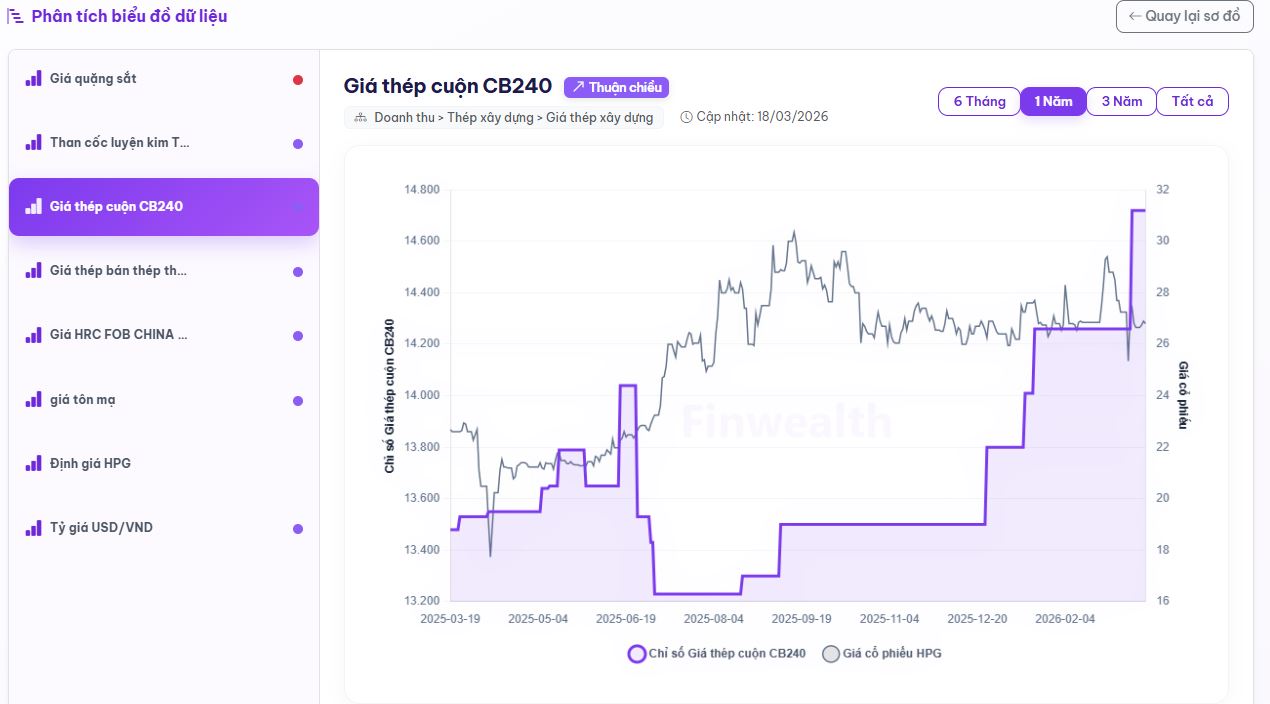This screenshot has width=1270, height=704.
Task: Click chart icon next to Tỷ giá USD/VND
Action: pyautogui.click(x=33, y=528)
